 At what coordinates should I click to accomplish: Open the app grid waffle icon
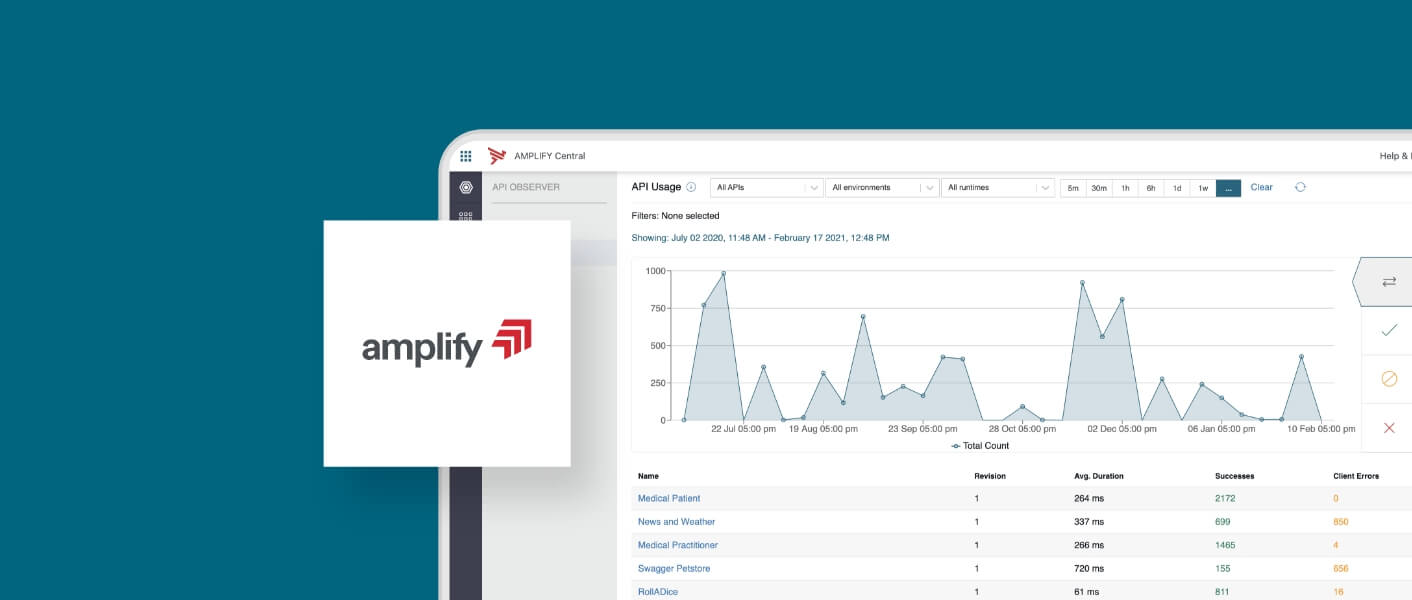point(465,156)
